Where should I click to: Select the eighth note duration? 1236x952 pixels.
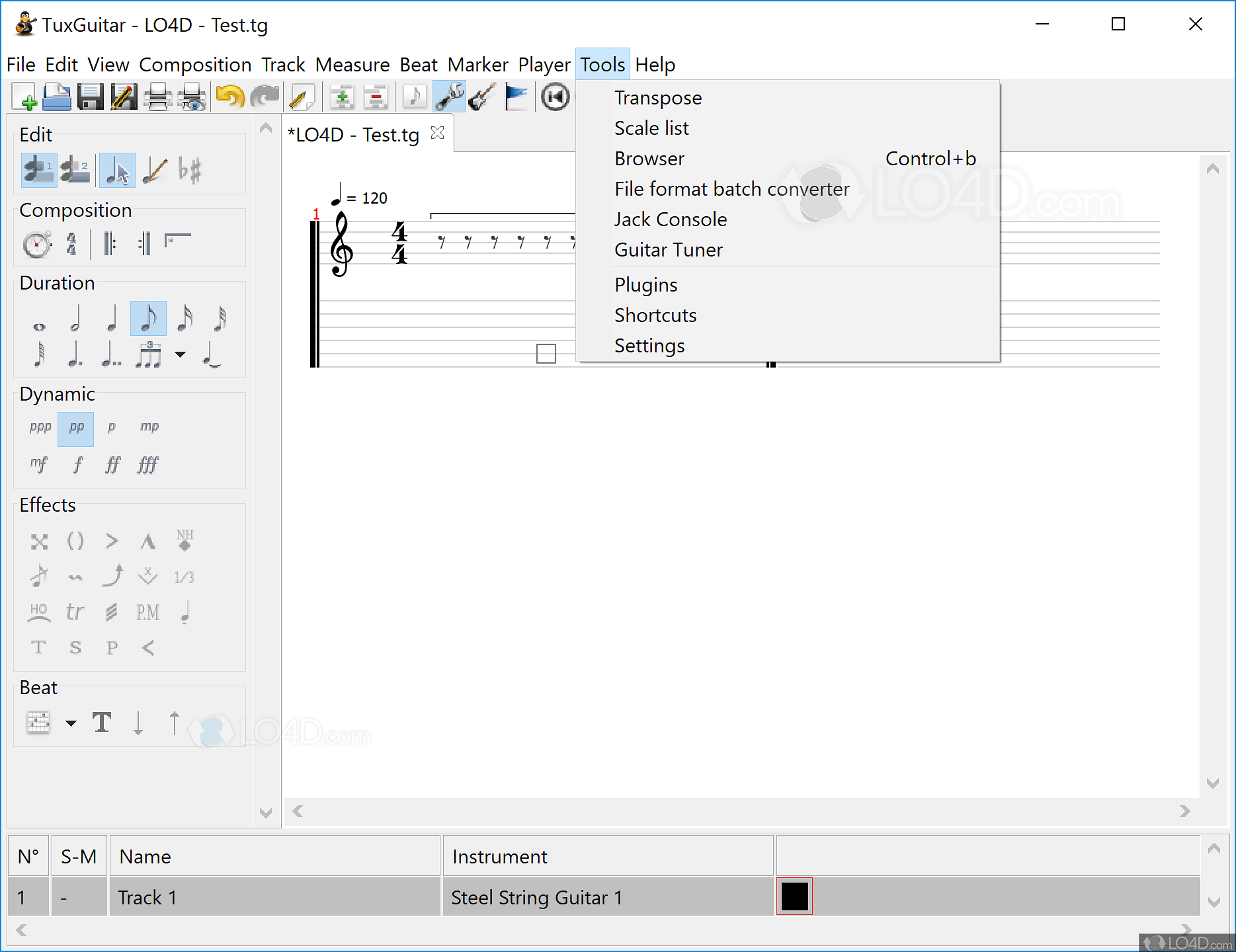pos(148,318)
